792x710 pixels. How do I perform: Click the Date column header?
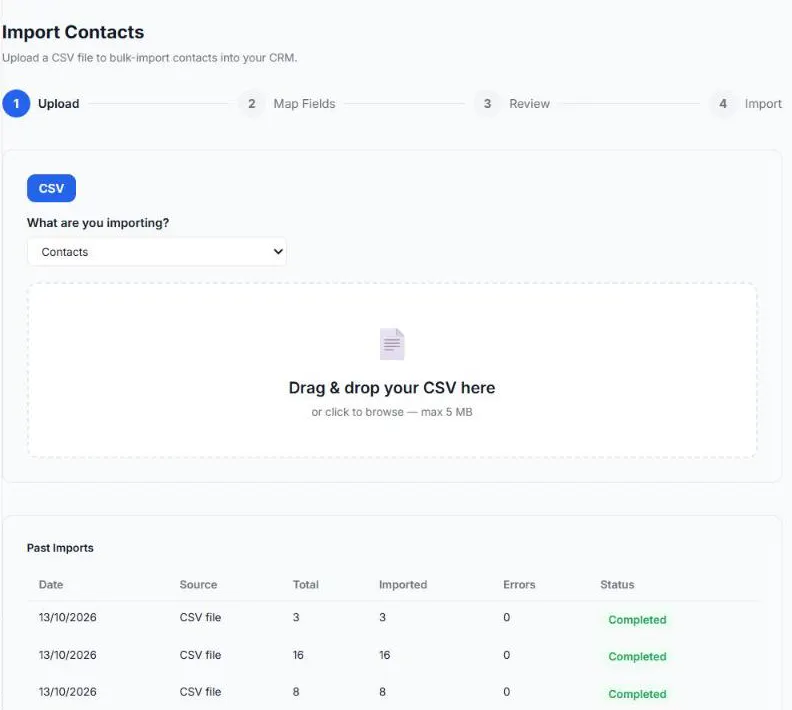tap(51, 584)
